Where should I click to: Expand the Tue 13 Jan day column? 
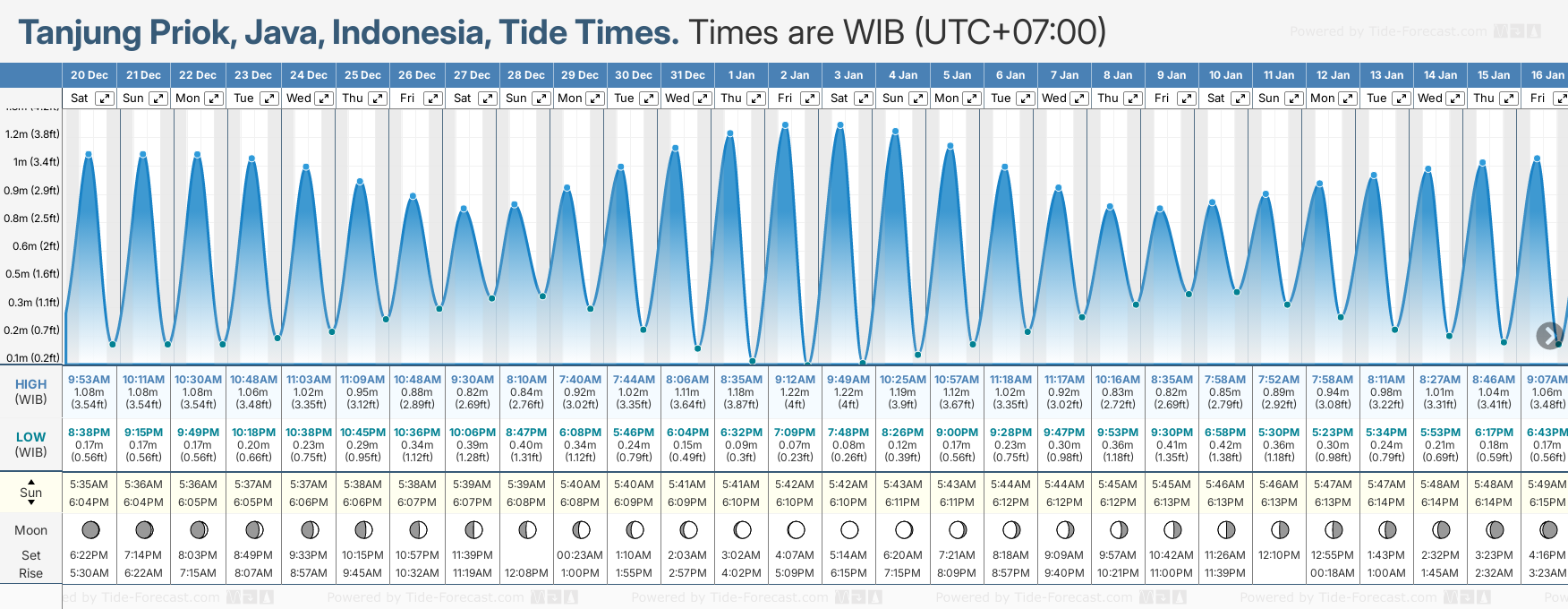coord(1402,99)
